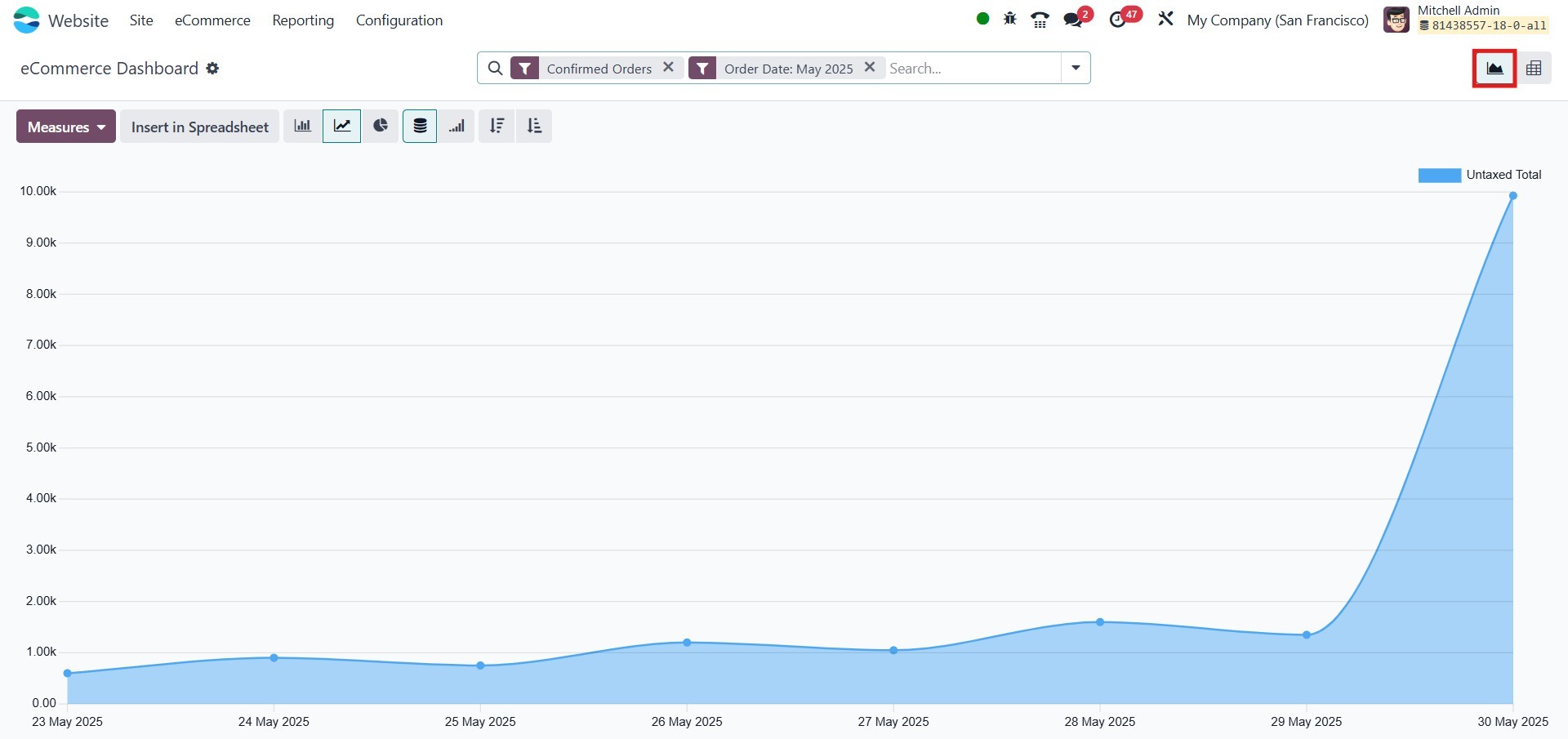This screenshot has height=739, width=1568.
Task: Open the Measures dropdown
Action: pos(66,127)
